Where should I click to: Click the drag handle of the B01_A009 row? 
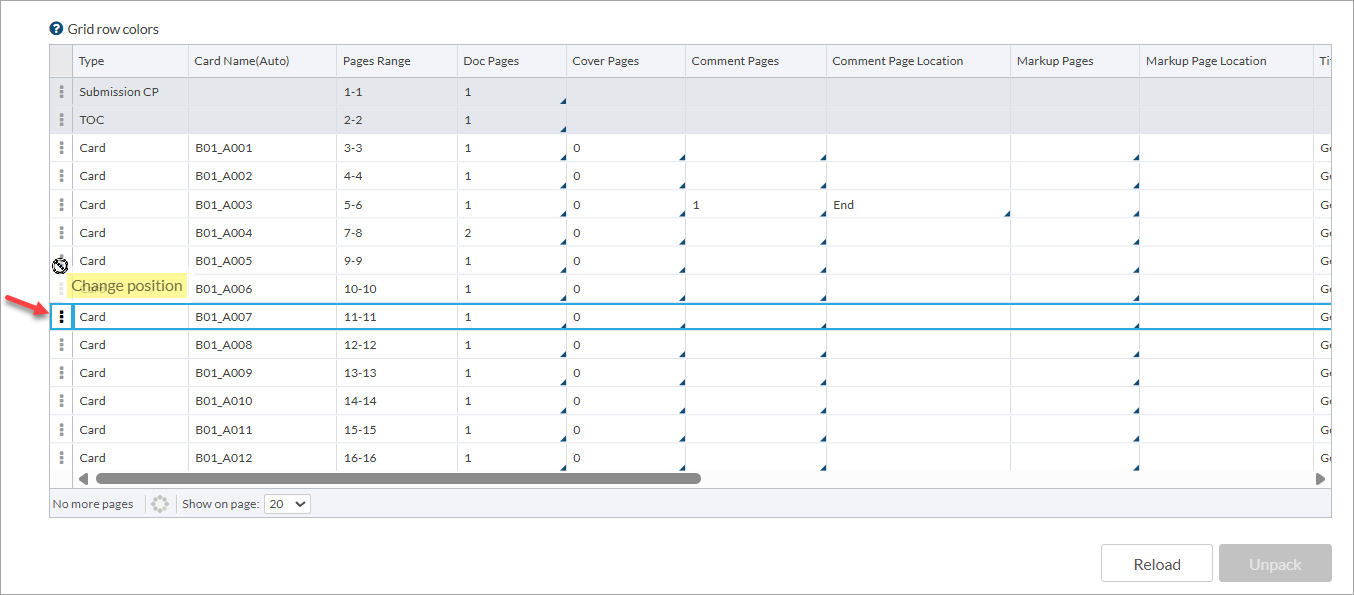62,373
